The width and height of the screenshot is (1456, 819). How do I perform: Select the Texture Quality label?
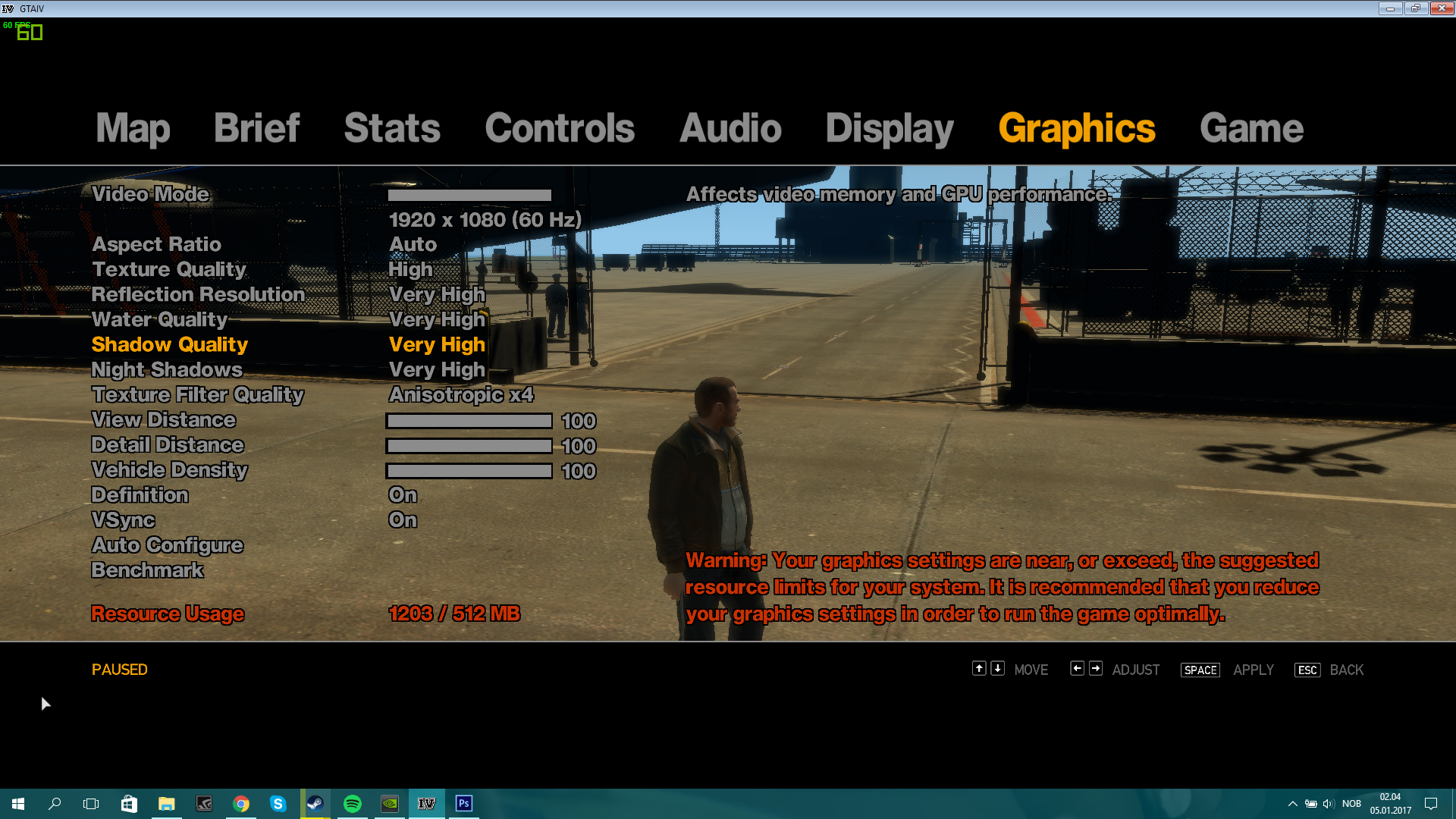(169, 269)
